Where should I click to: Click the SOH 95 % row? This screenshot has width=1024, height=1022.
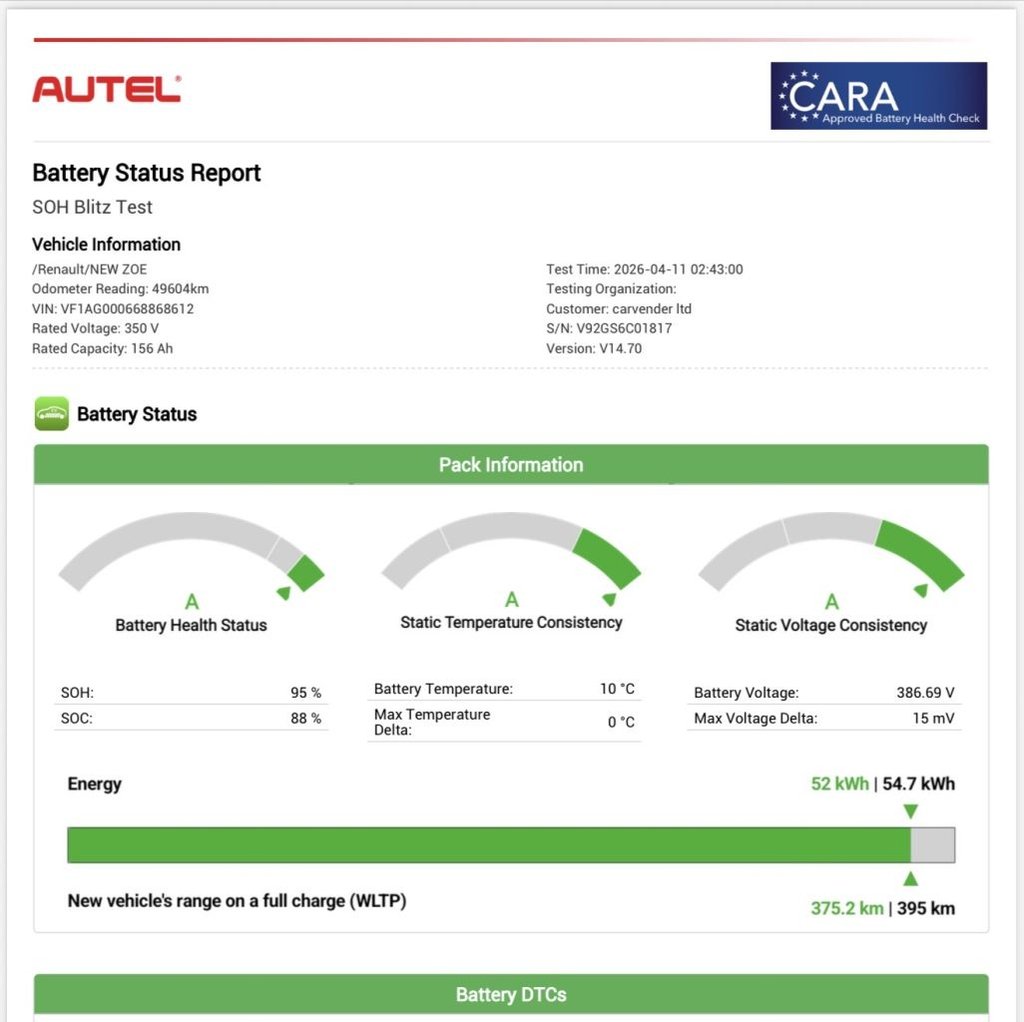pos(191,692)
